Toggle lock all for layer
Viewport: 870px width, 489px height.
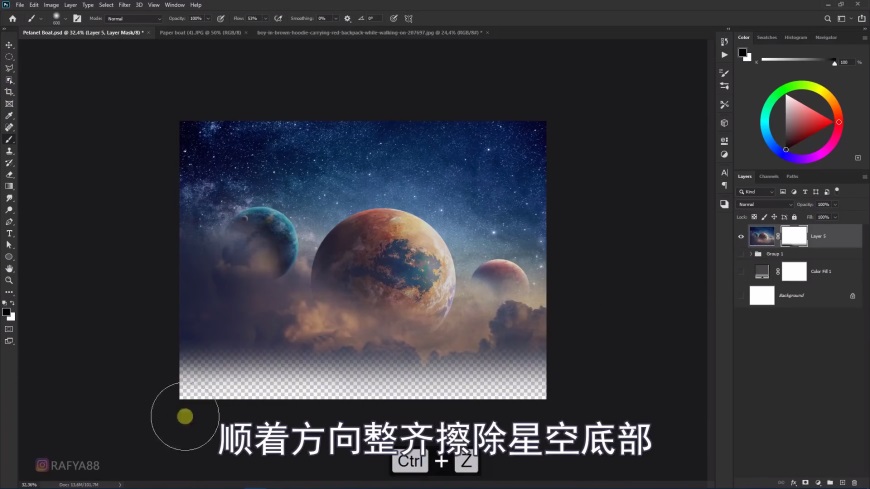[794, 217]
